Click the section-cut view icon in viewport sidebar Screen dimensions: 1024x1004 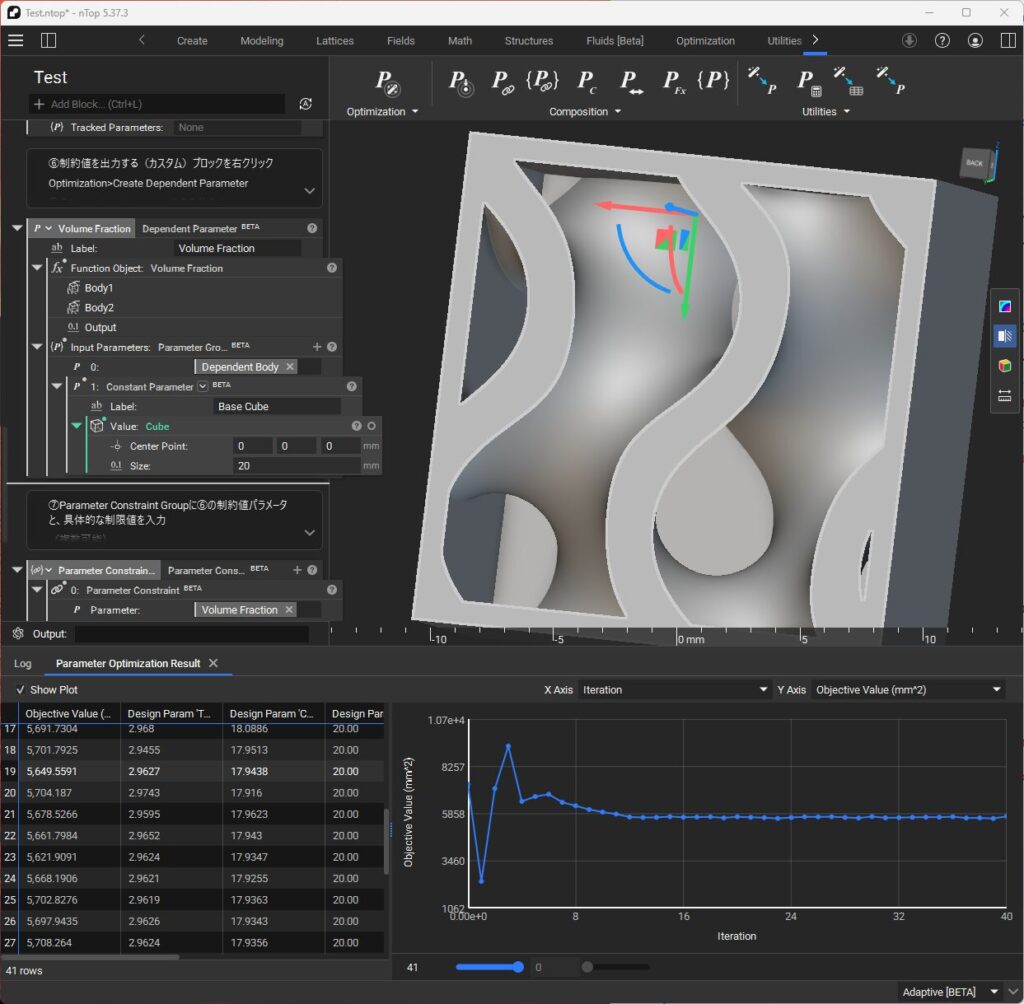click(1005, 336)
